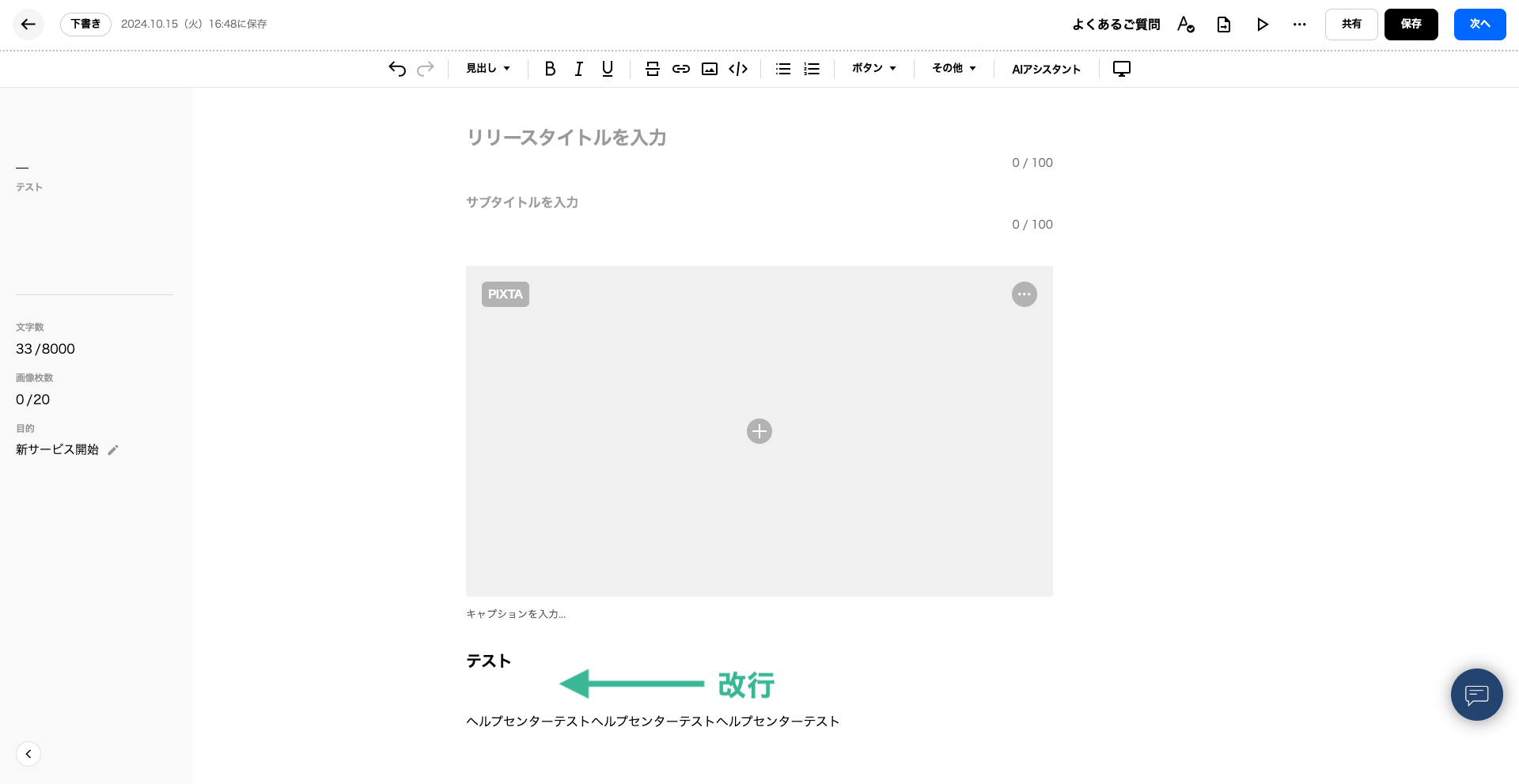The width and height of the screenshot is (1519, 784).
Task: Open the three-dot more options menu in header
Action: pyautogui.click(x=1300, y=25)
